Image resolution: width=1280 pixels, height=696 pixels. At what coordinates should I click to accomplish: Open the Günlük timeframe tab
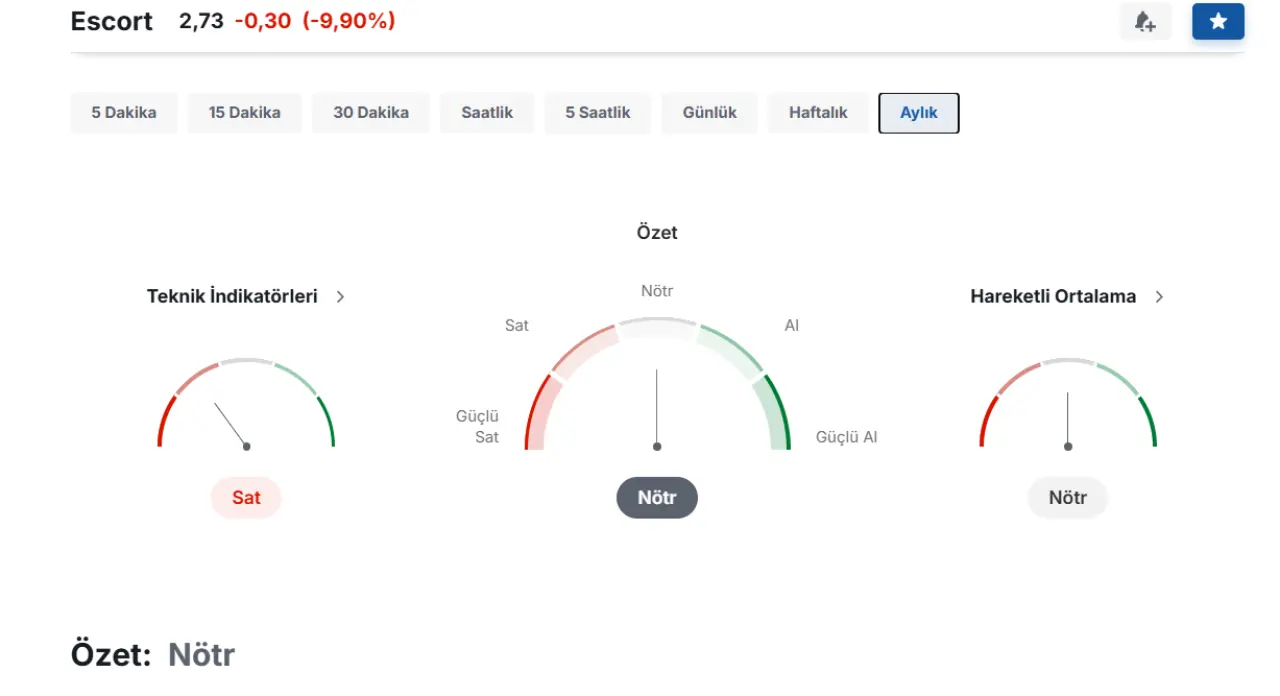(710, 113)
